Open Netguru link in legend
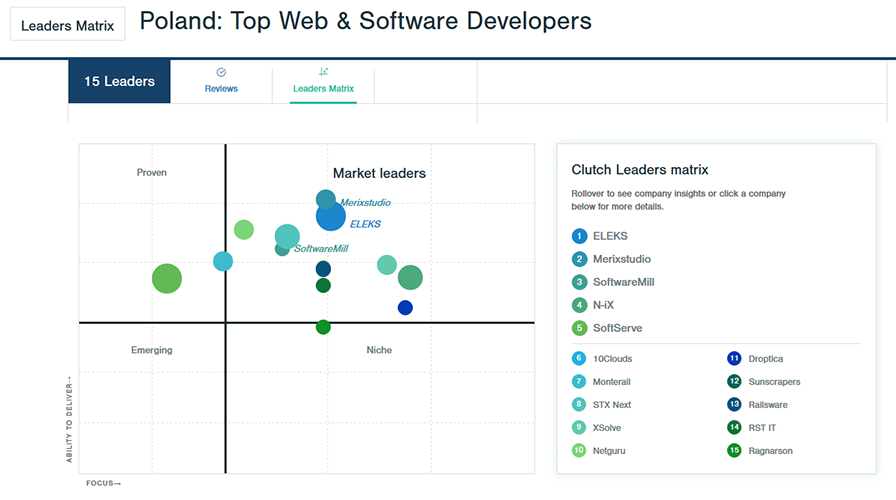 609,451
